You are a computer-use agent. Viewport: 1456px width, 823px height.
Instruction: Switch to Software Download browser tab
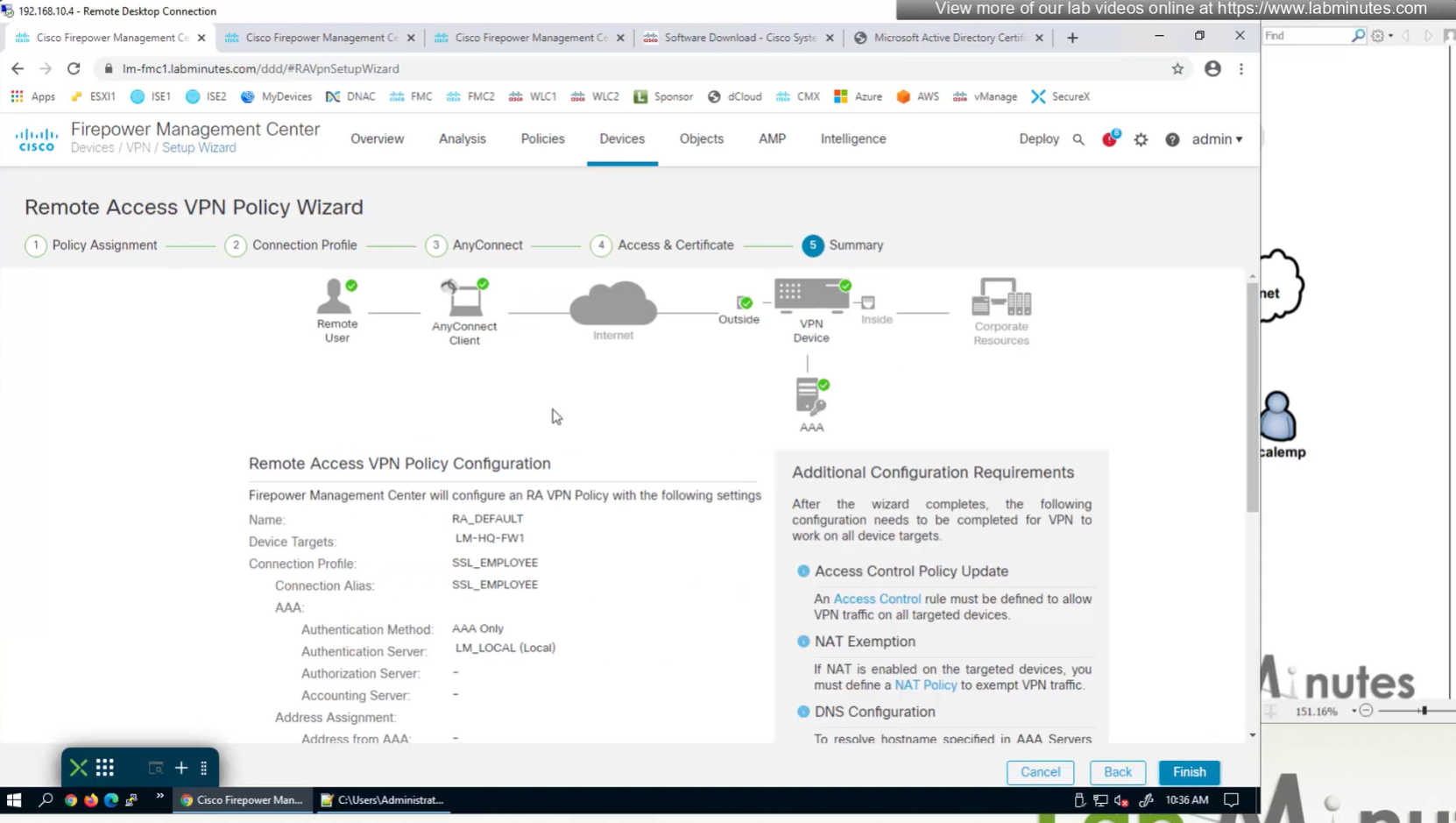click(x=739, y=38)
